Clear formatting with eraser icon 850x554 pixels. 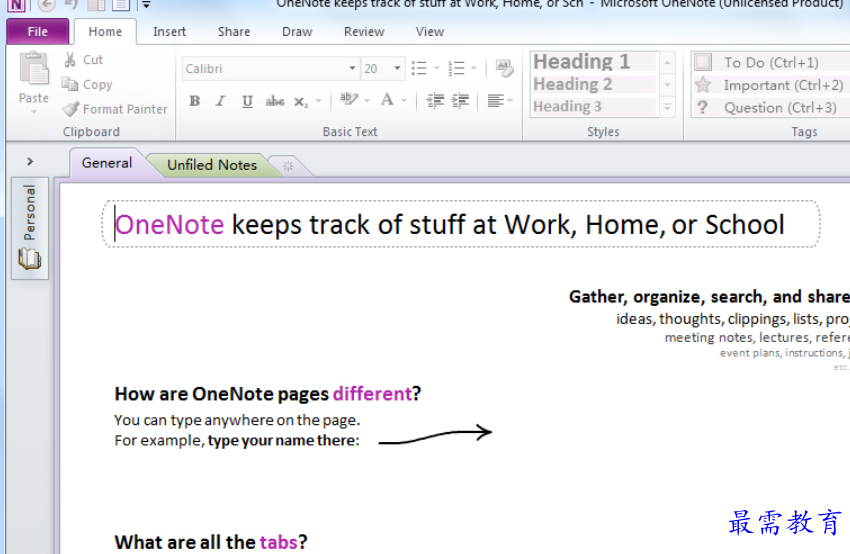(x=505, y=68)
